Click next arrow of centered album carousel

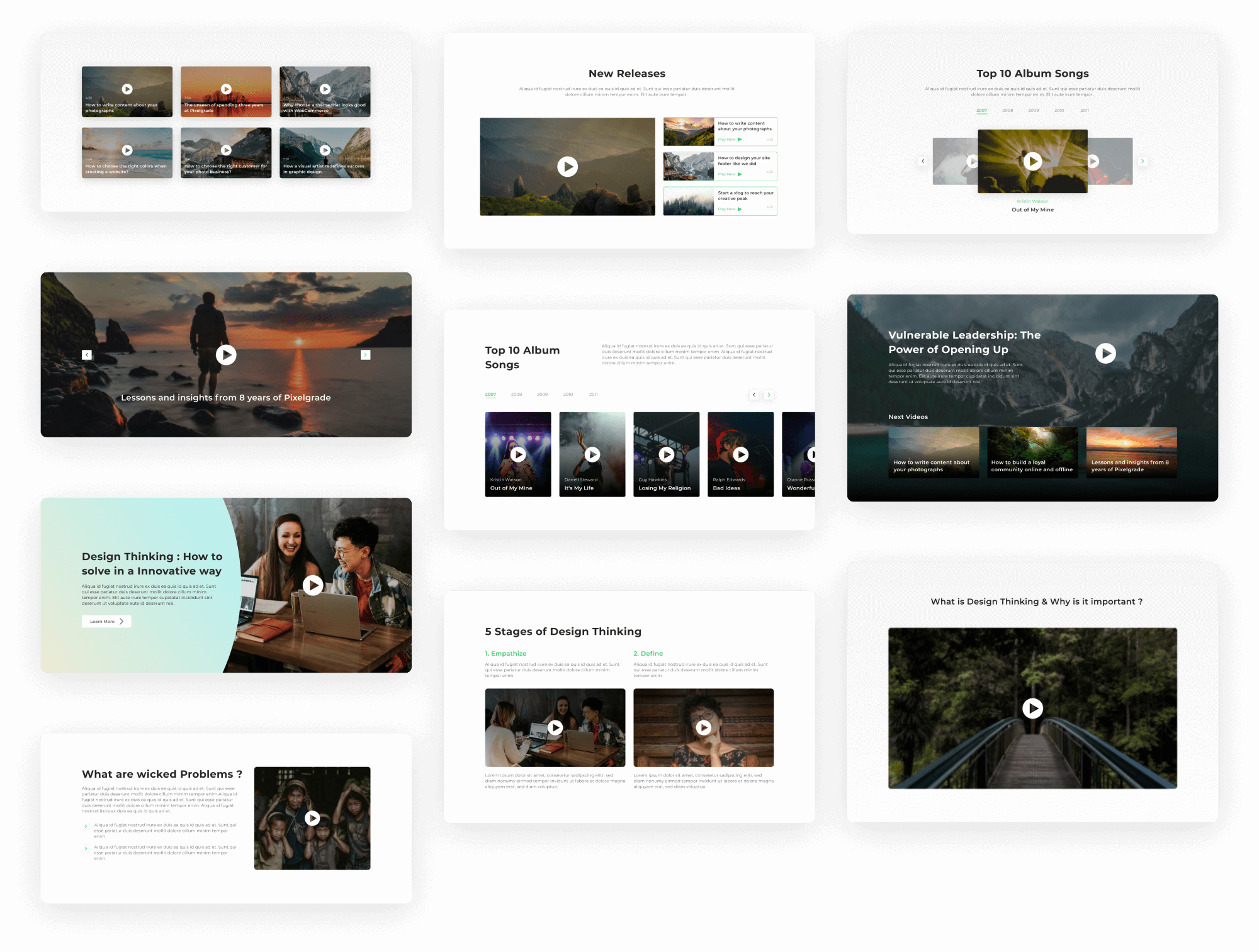click(x=1143, y=161)
